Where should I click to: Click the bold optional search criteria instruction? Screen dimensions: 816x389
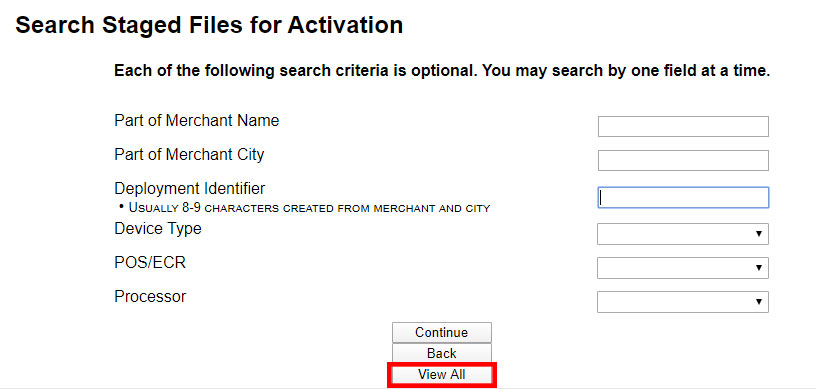point(442,71)
